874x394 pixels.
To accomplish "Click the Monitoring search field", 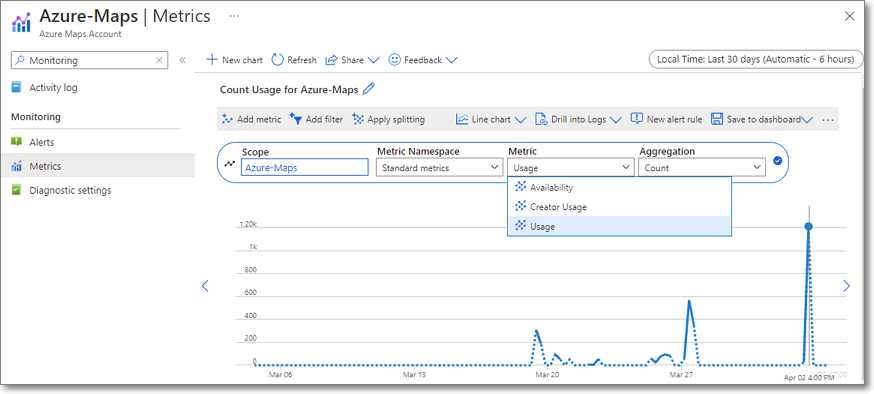I will 89,60.
